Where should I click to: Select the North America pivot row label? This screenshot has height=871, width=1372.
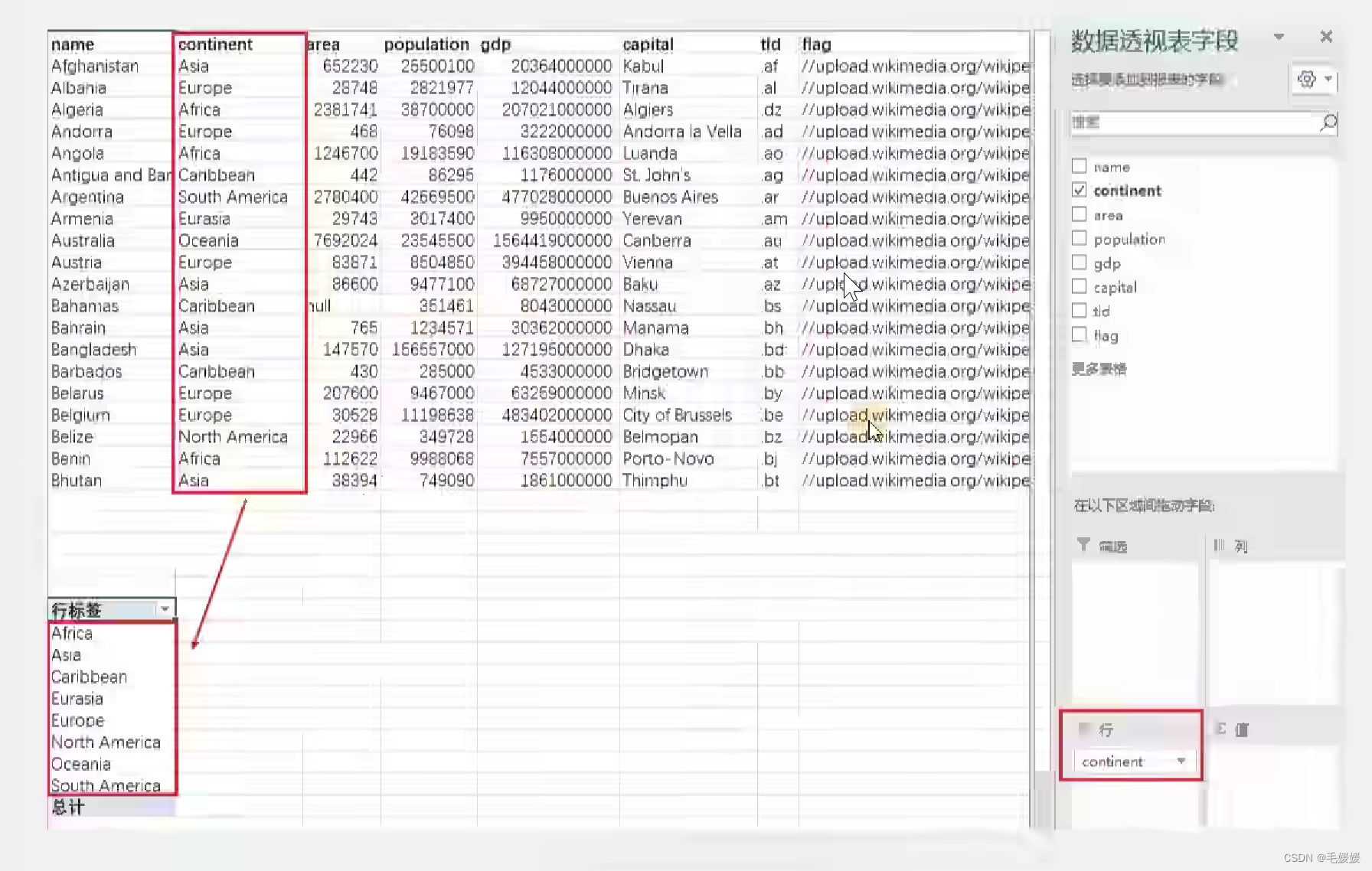(106, 742)
